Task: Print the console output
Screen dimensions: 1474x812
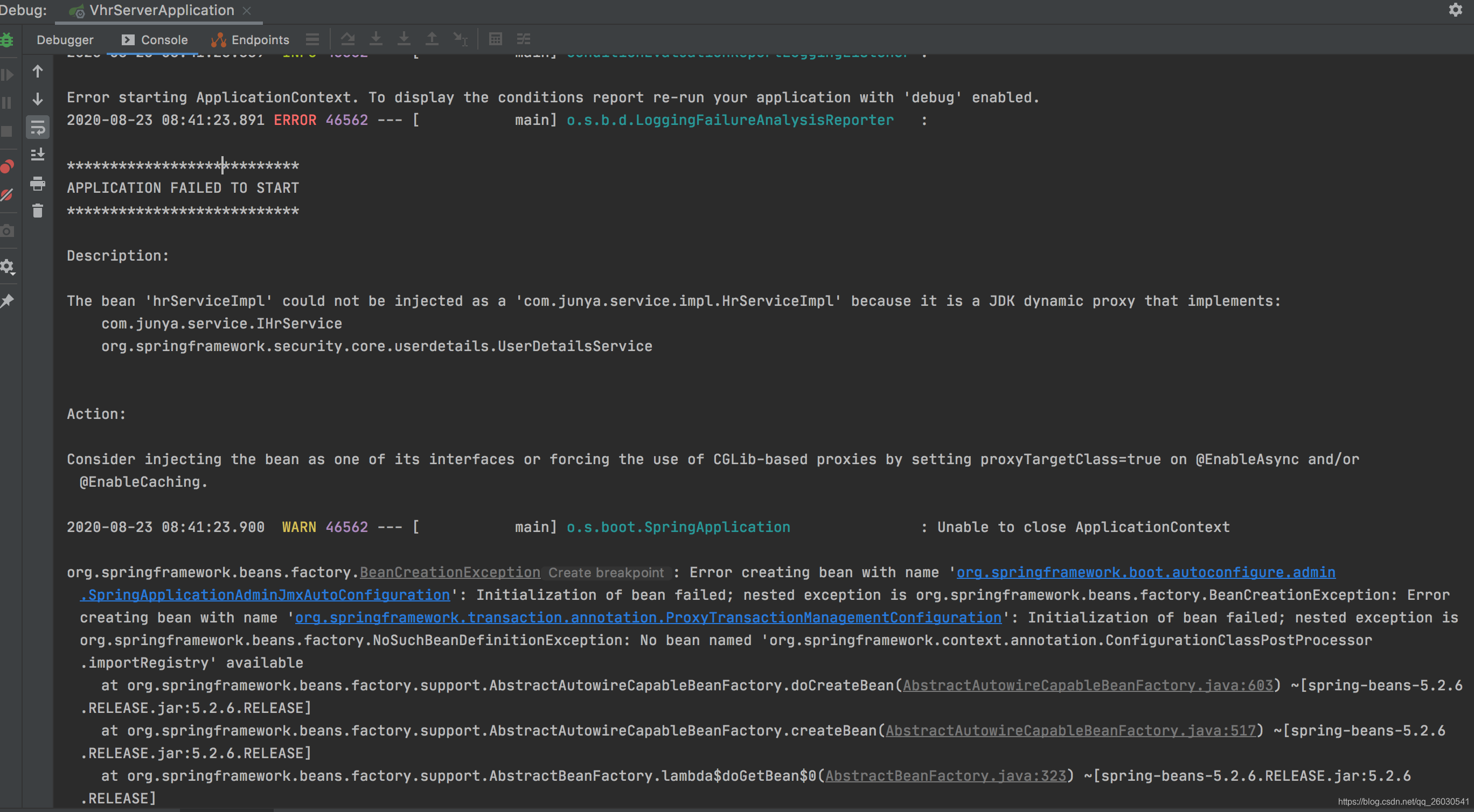Action: click(37, 184)
